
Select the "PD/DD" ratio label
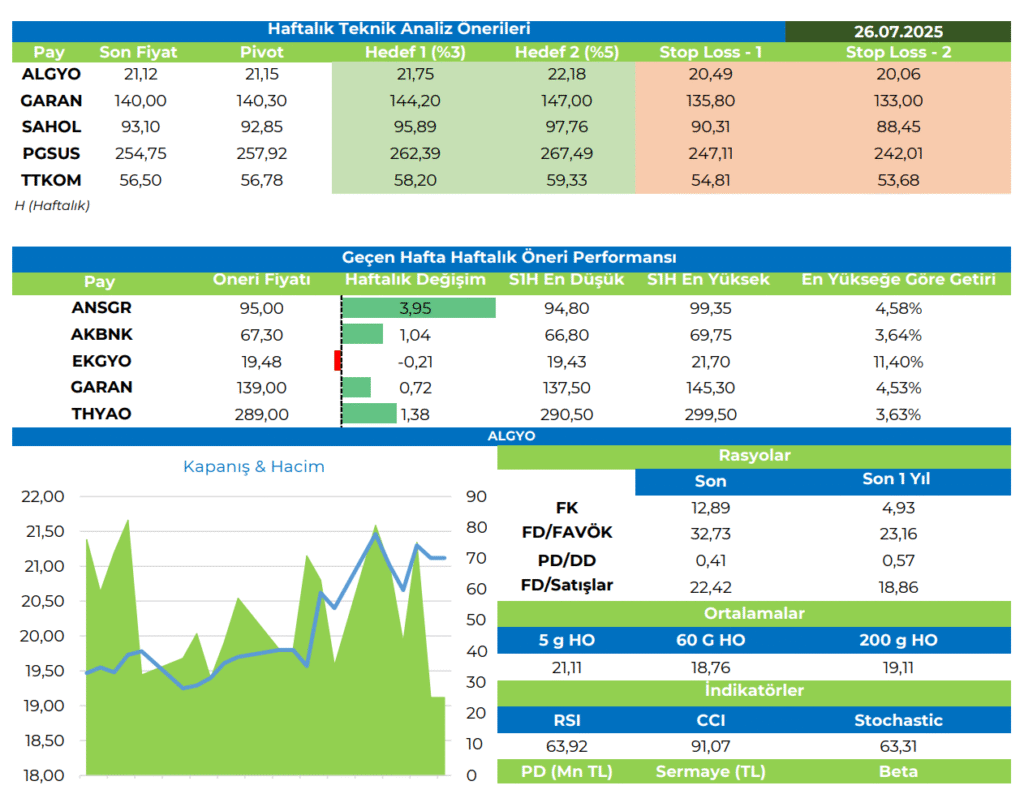(567, 560)
